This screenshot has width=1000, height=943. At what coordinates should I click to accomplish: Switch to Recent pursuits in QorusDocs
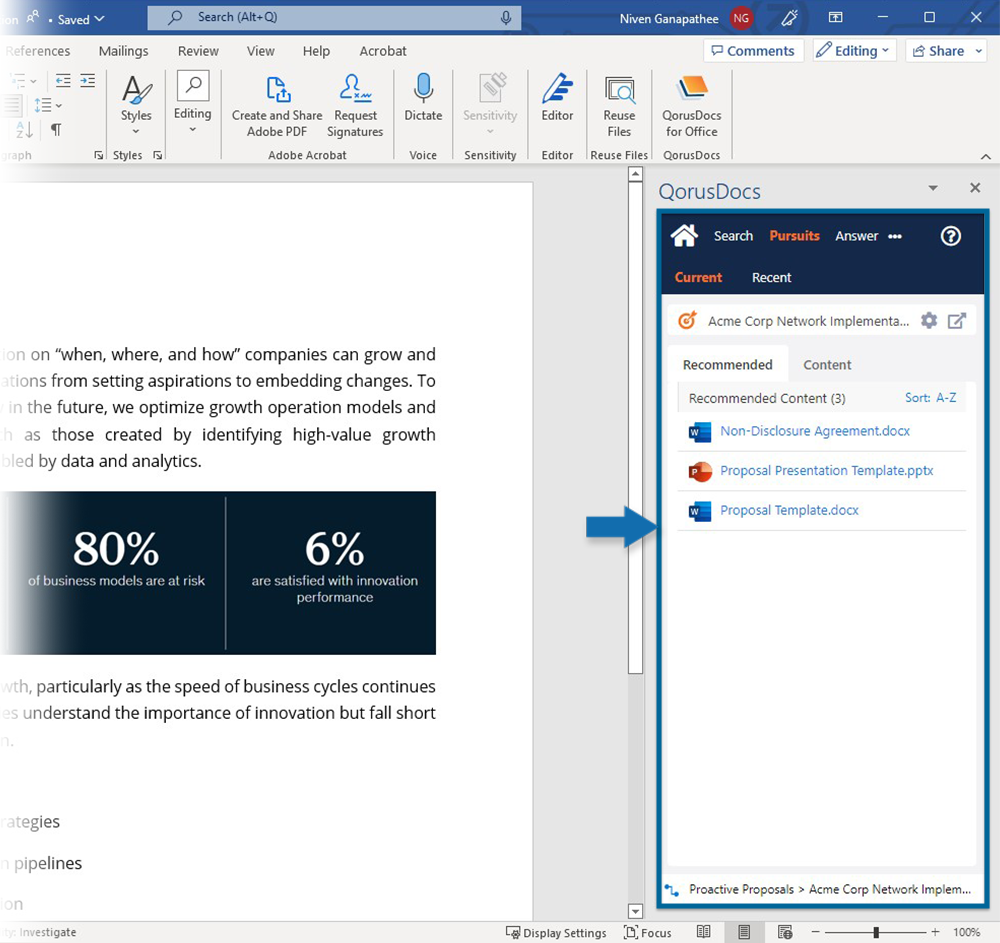(x=771, y=277)
